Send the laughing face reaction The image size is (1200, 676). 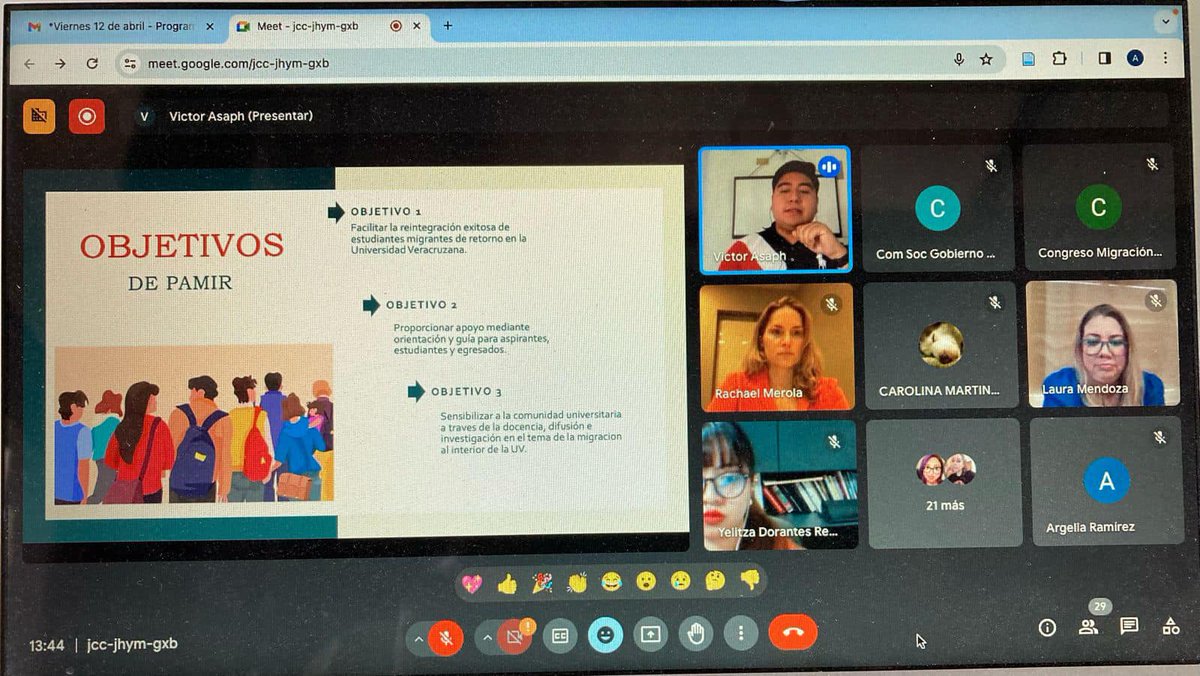tap(611, 581)
